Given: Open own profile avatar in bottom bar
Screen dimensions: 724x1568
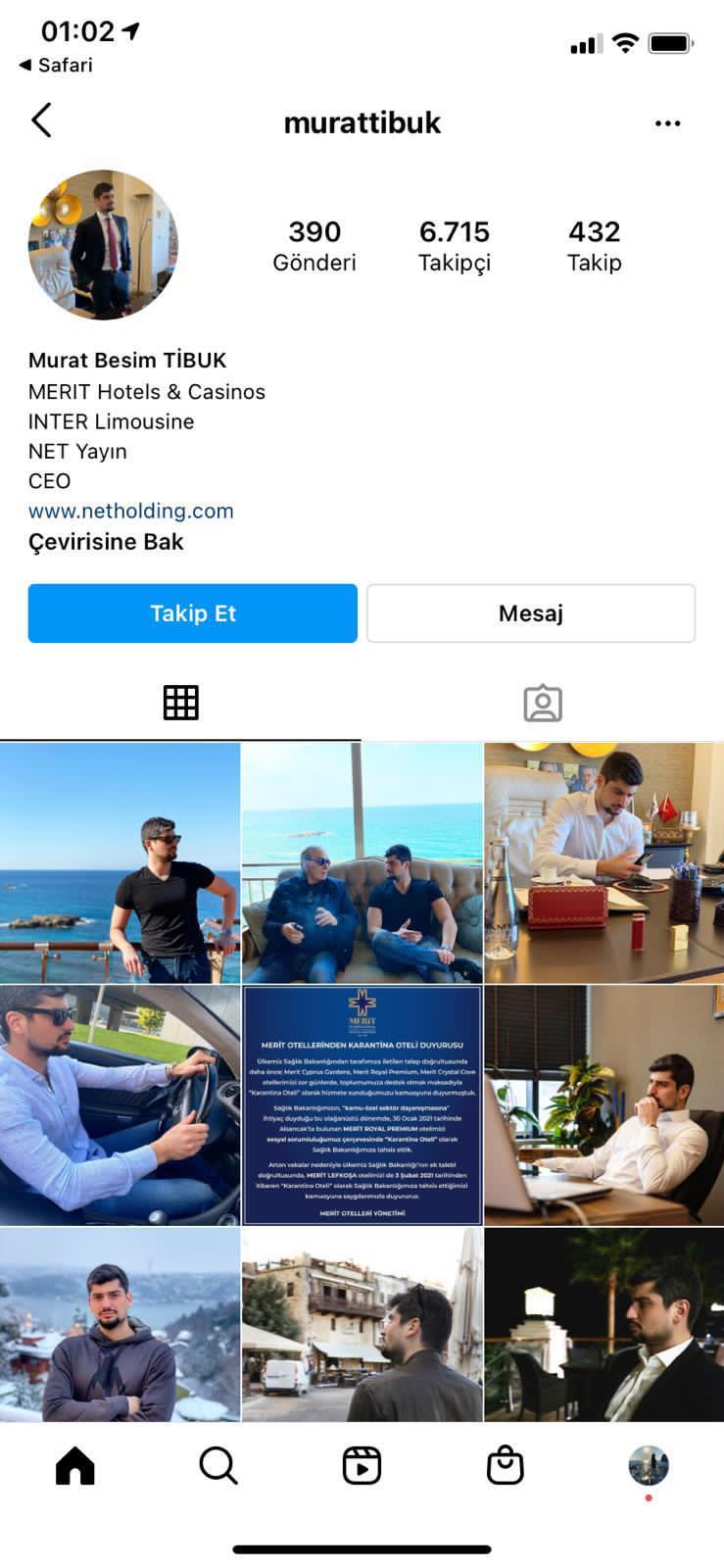Looking at the screenshot, I should [x=649, y=1466].
